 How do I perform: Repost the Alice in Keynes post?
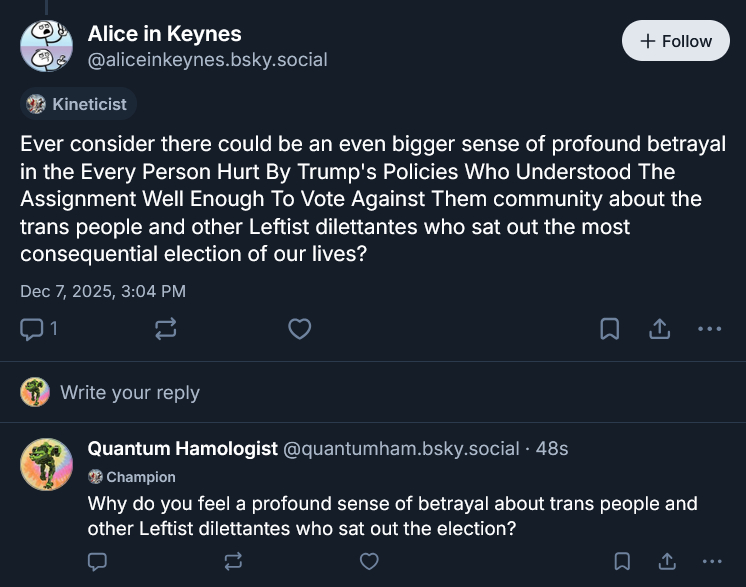(x=166, y=328)
